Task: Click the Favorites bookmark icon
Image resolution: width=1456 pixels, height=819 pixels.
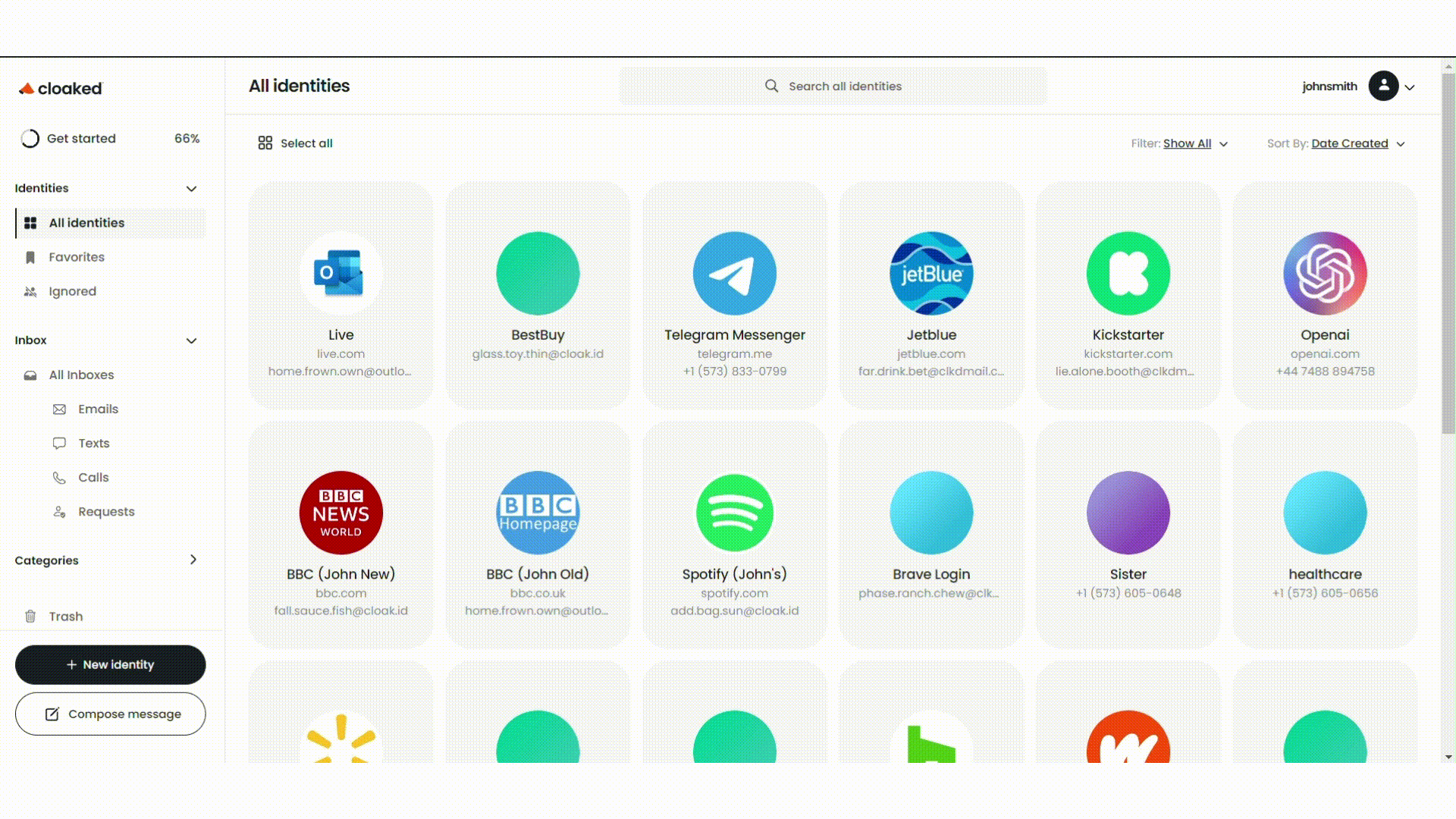Action: point(30,257)
